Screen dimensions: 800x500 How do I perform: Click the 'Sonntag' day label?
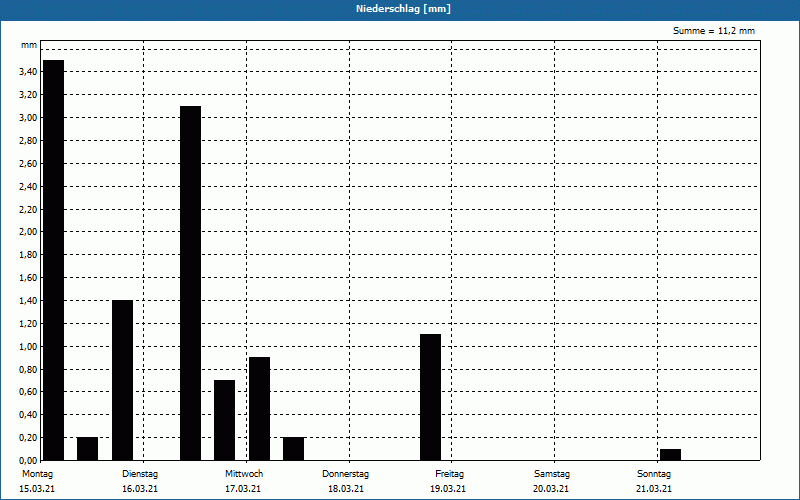pos(654,474)
